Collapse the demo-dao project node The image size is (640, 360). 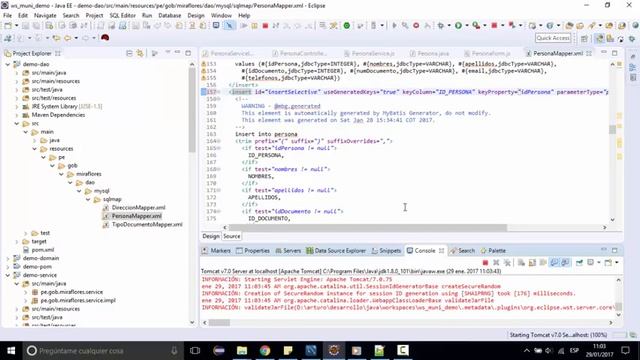[8, 64]
